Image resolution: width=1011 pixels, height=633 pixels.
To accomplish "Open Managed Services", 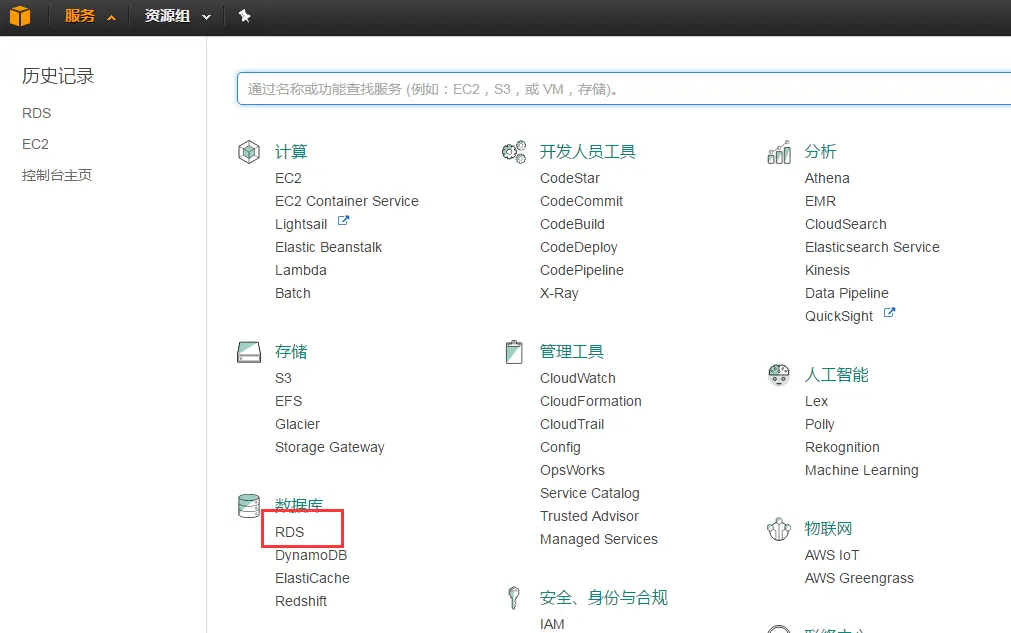I will coord(599,540).
